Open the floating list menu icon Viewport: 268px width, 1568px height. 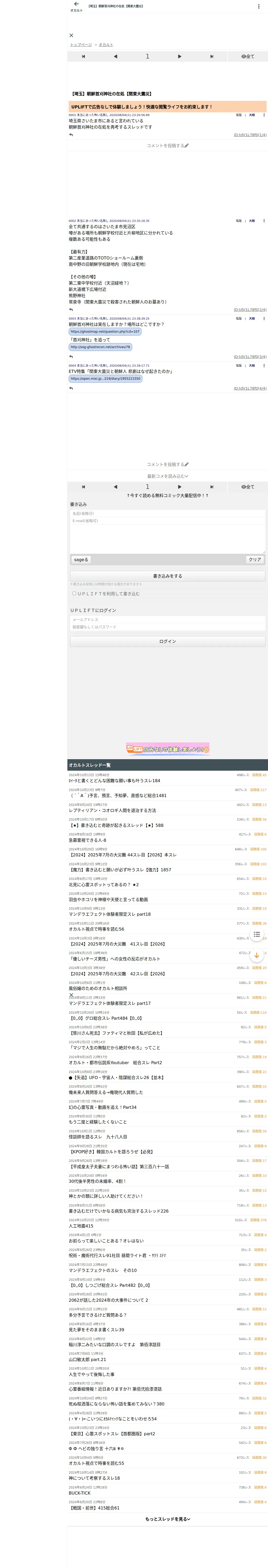coord(257,934)
